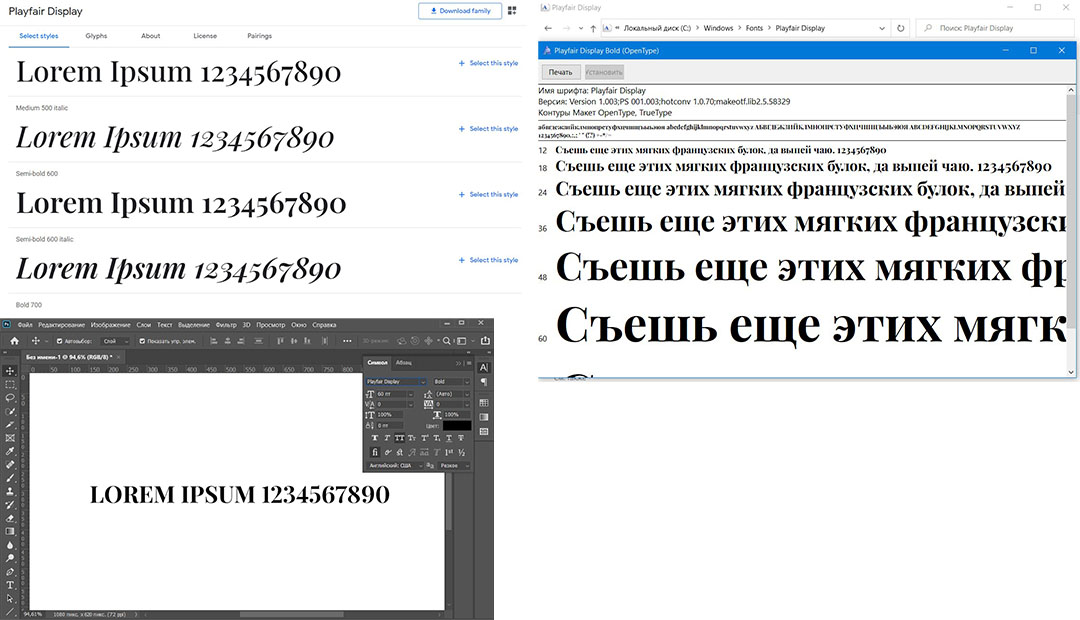1080x620 pixels.
Task: Toggle Faux Italic in Character panel
Action: point(387,438)
